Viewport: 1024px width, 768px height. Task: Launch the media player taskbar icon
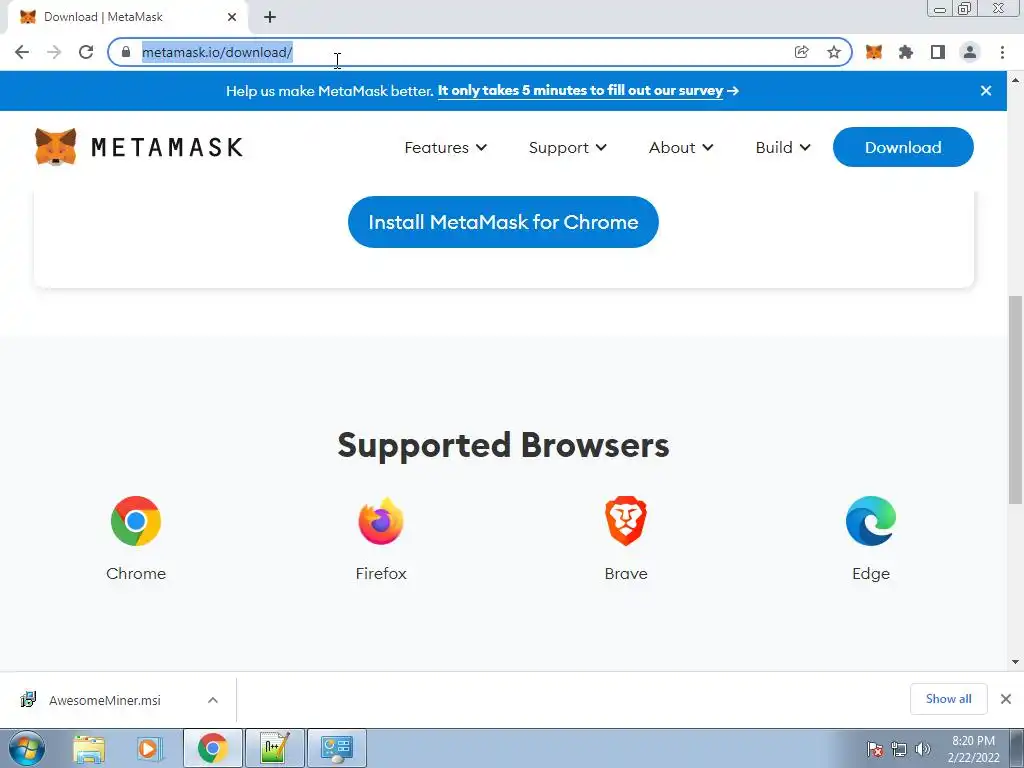click(x=150, y=748)
